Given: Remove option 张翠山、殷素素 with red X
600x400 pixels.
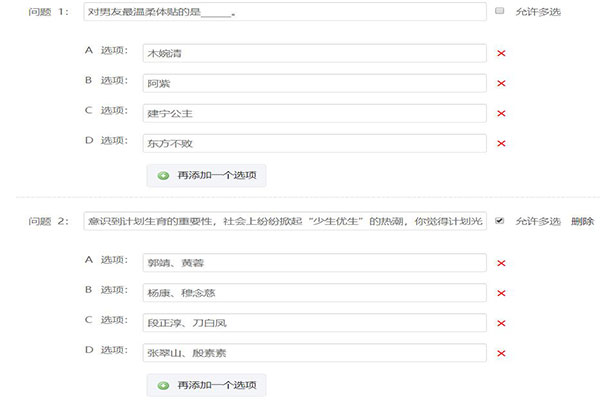Looking at the screenshot, I should click(501, 353).
